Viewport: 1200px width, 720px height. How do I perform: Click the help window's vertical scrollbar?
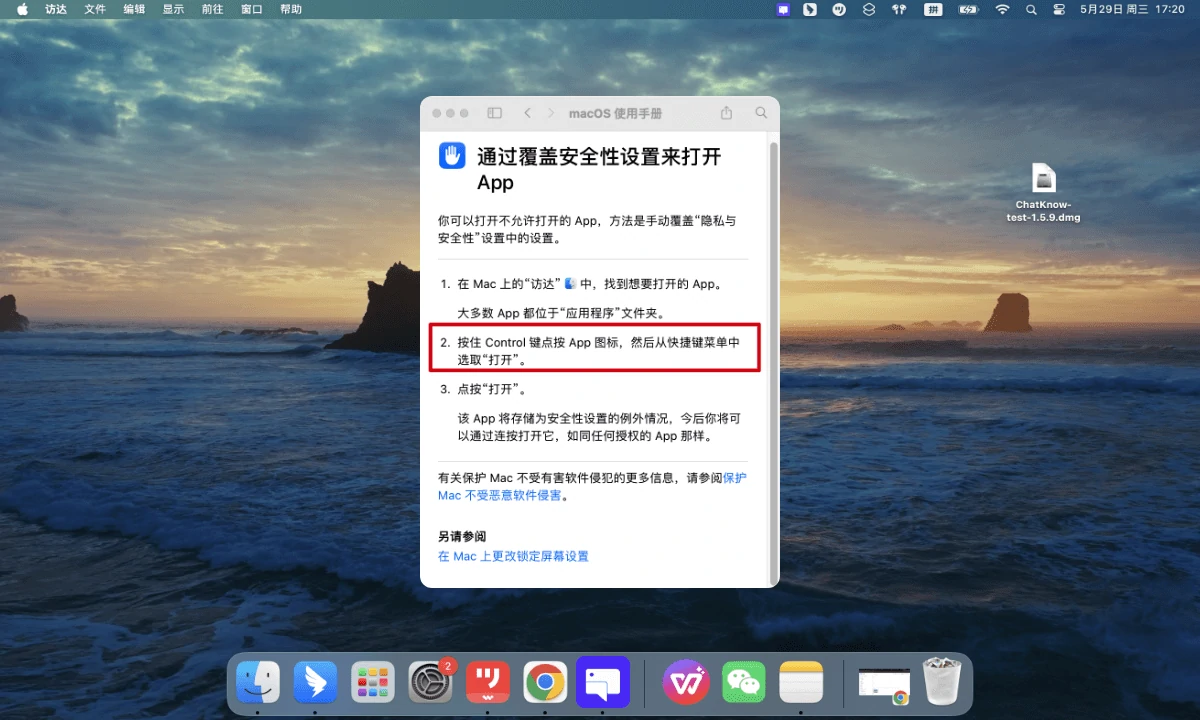[773, 360]
